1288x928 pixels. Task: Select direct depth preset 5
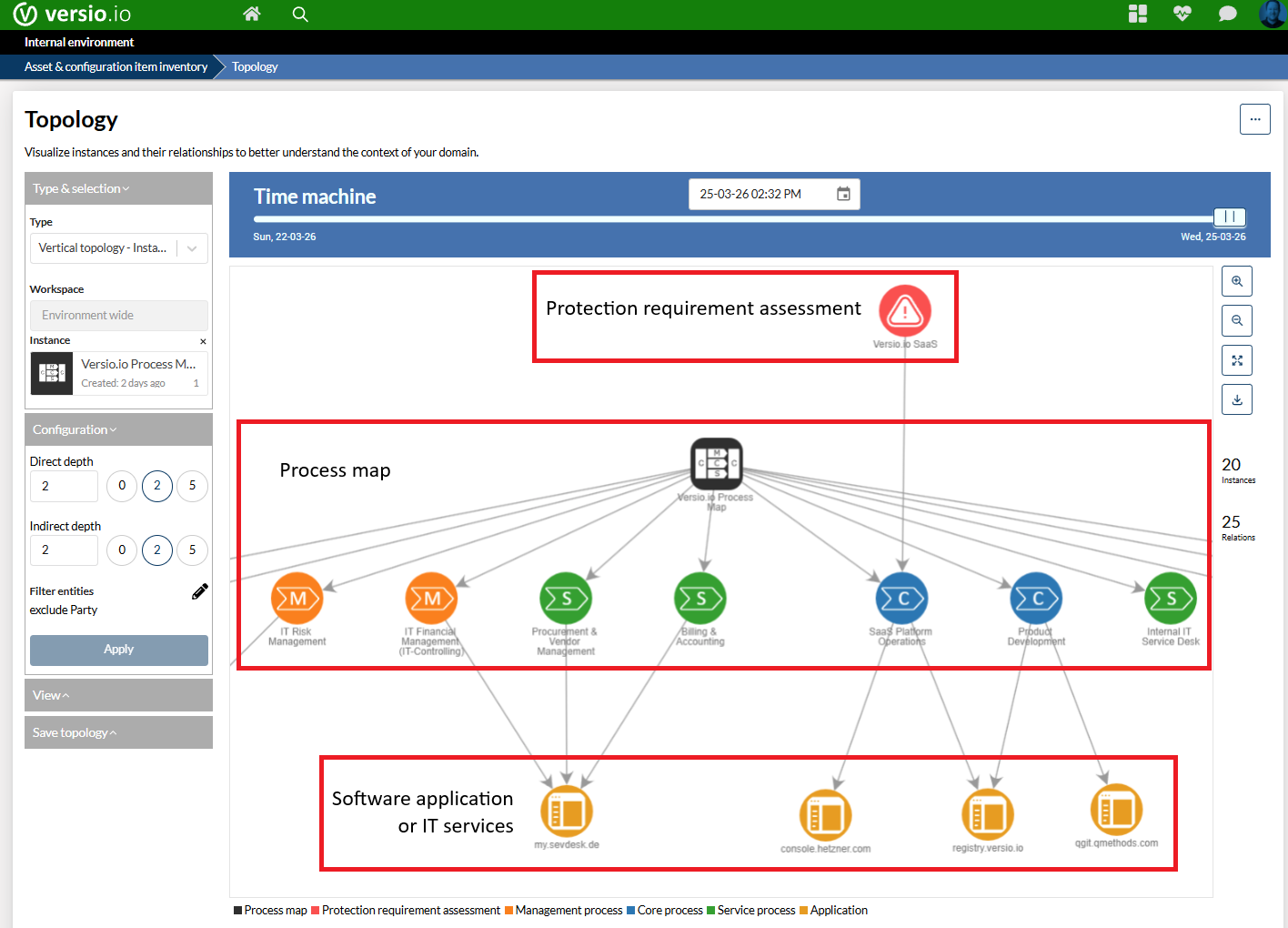point(192,486)
